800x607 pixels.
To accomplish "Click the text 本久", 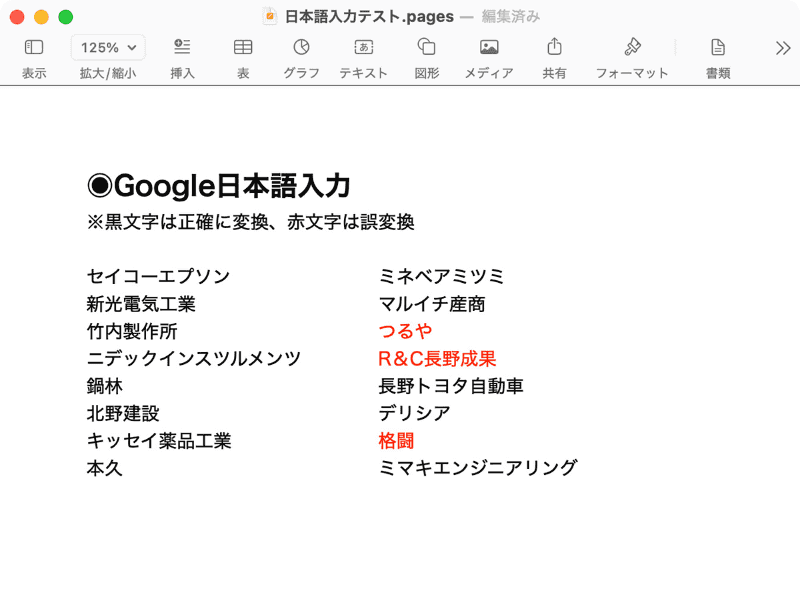I will click(x=105, y=468).
